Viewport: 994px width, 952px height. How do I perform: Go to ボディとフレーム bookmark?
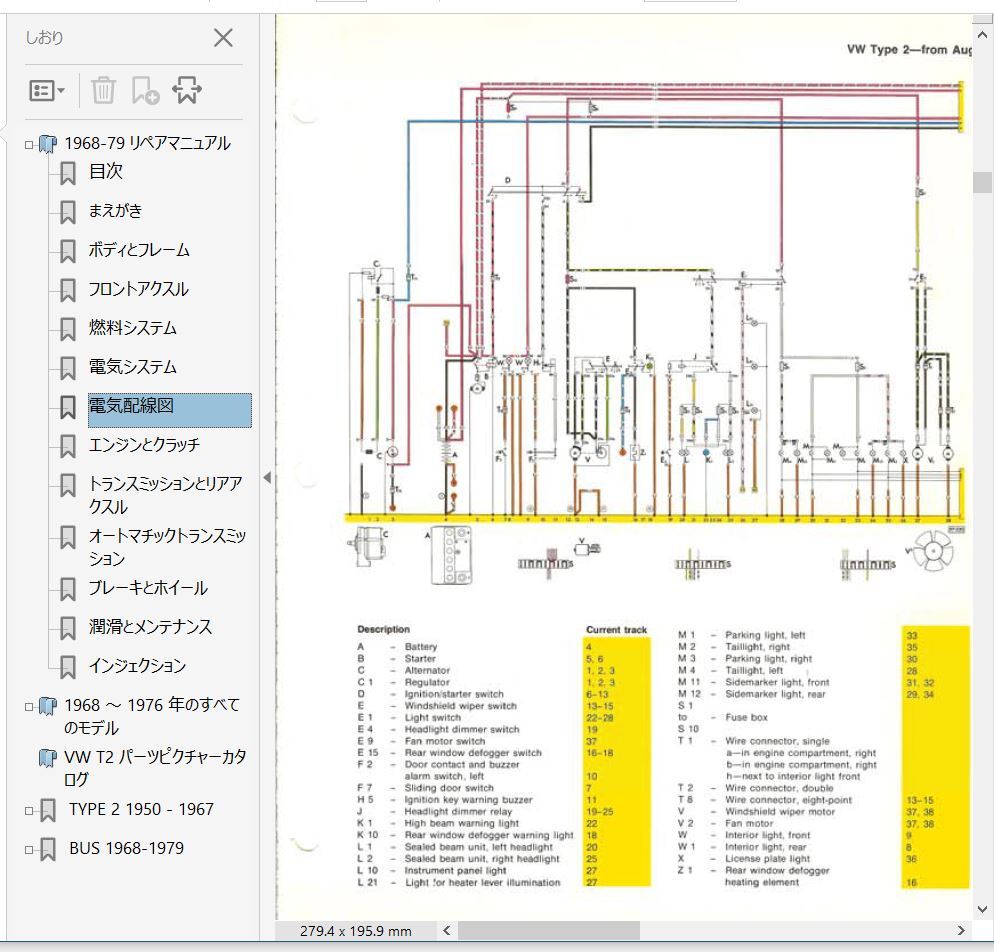point(139,250)
